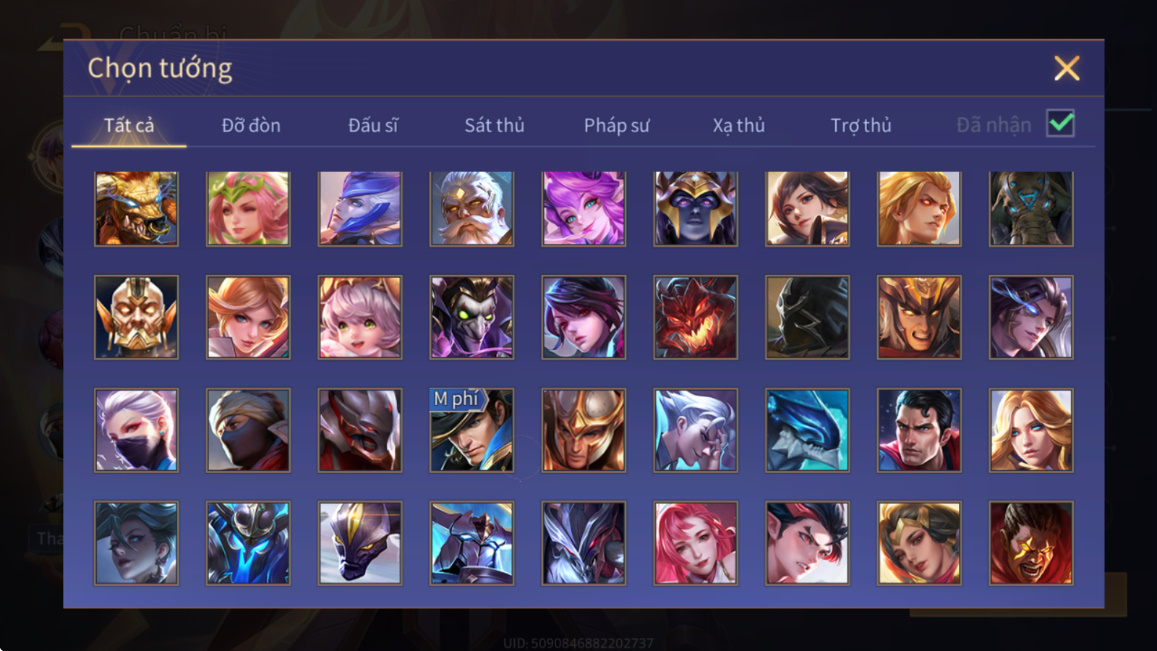Close the 'Chọn tướng' dialog

pyautogui.click(x=1066, y=68)
